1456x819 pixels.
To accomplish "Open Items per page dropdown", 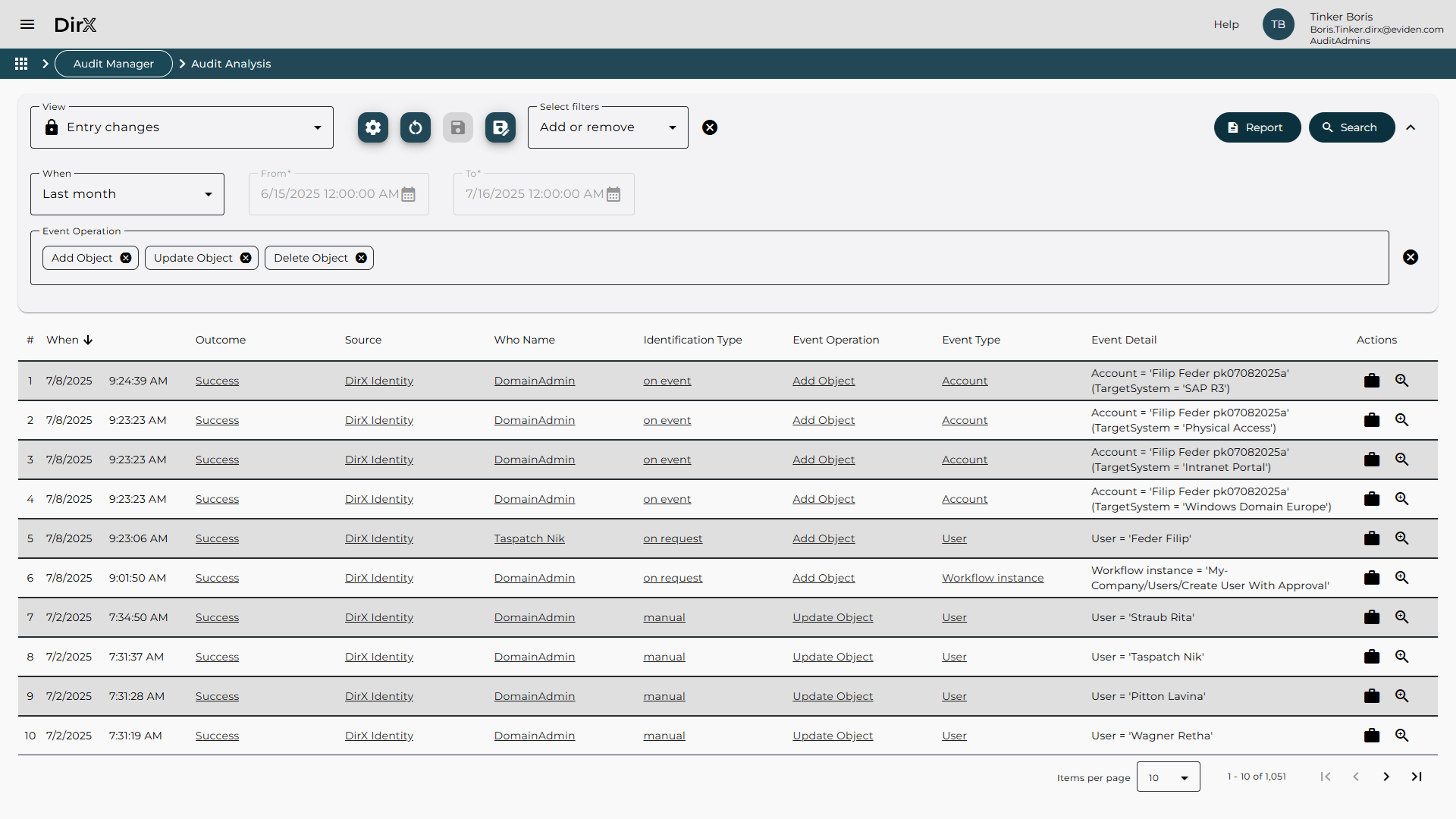I will click(x=1168, y=777).
